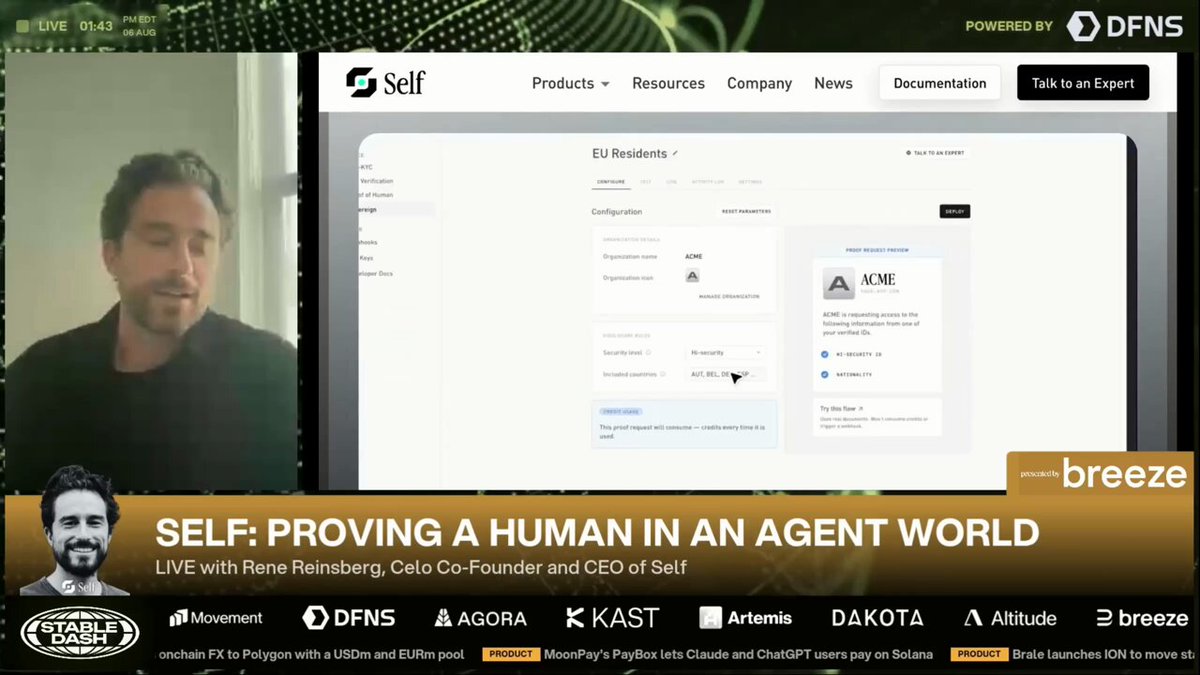Screen dimensions: 1200x675
Task: Click the info icon next to Security level
Action: click(x=648, y=353)
